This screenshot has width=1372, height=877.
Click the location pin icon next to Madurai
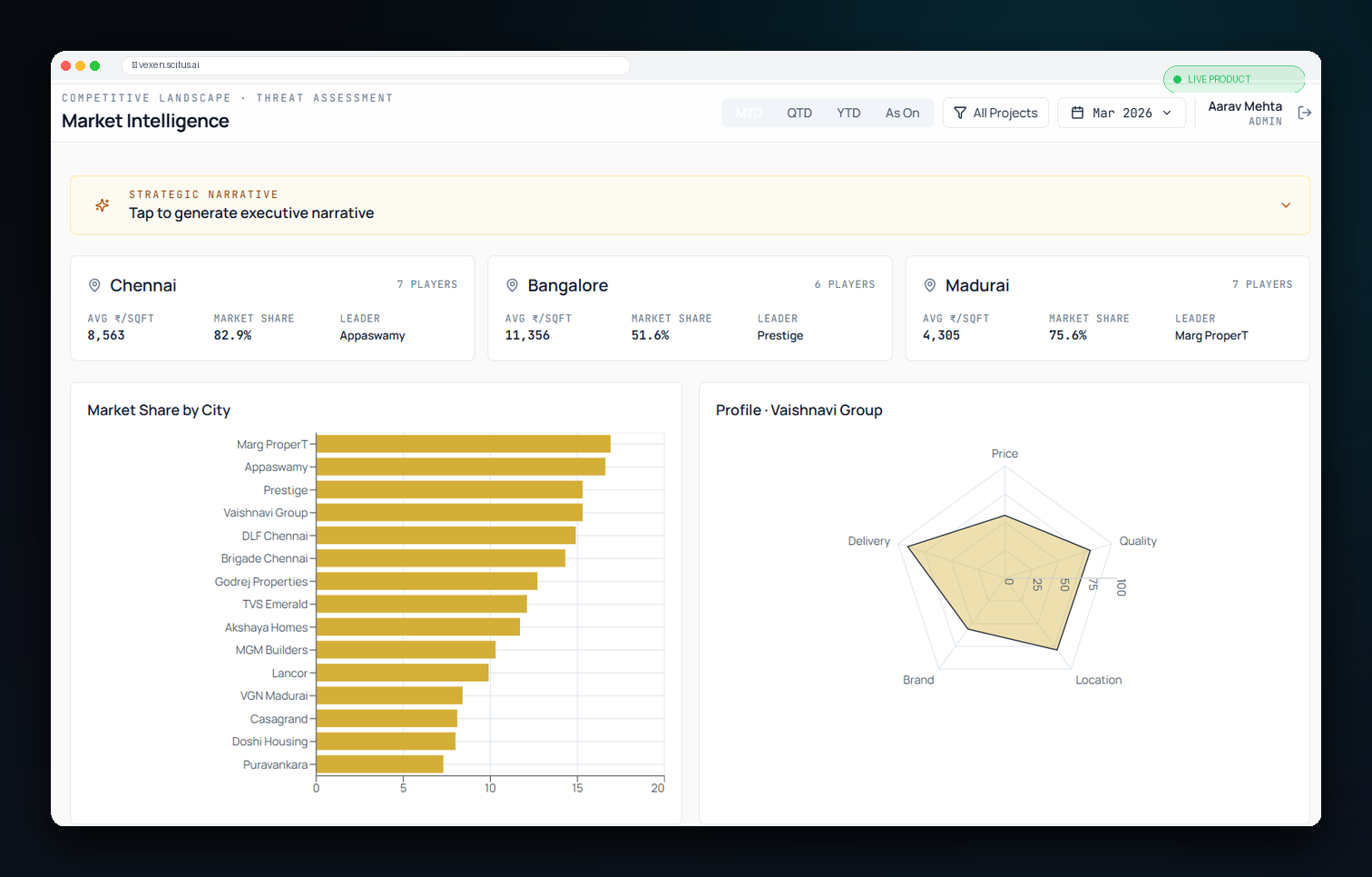coord(929,285)
